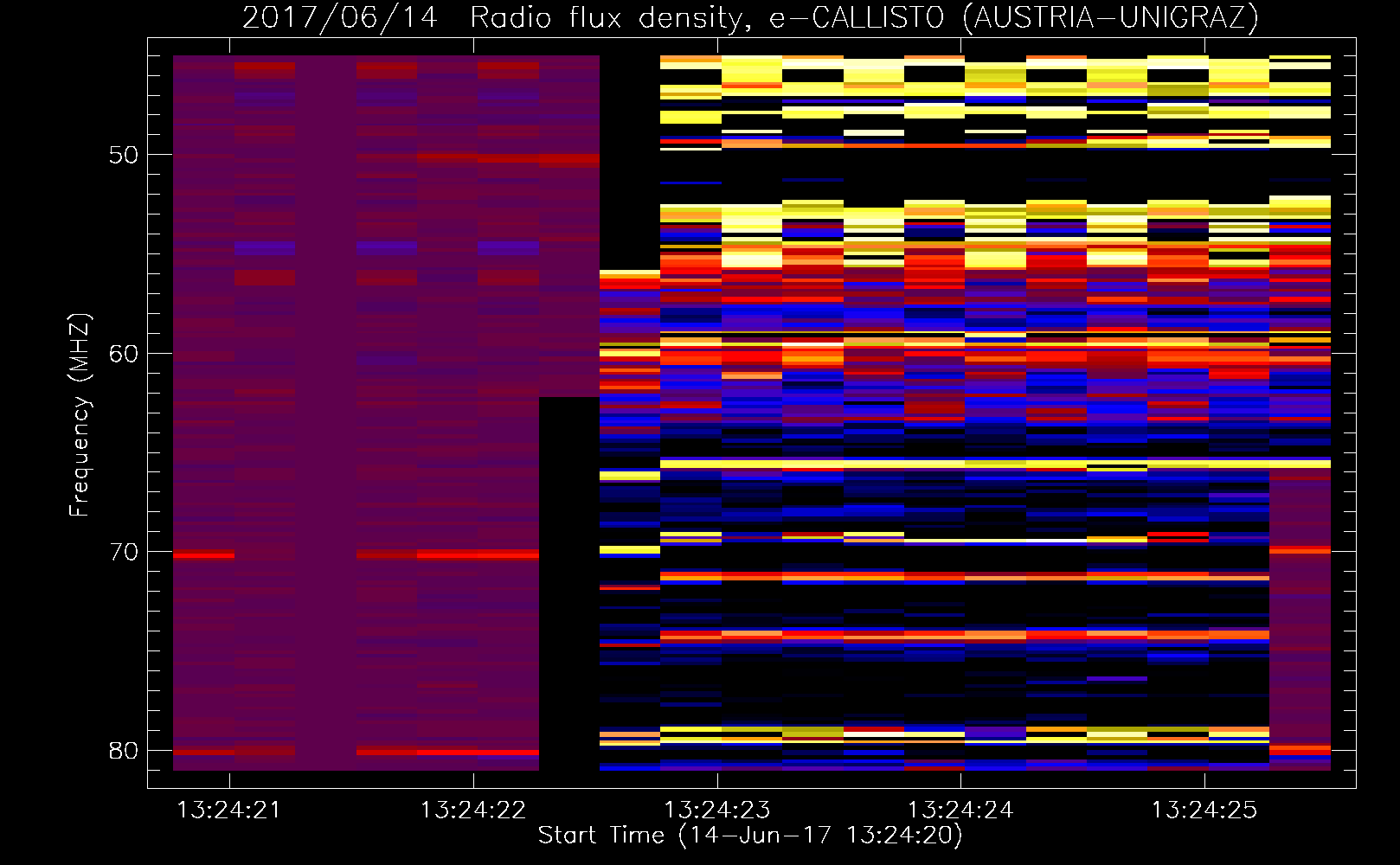
Task: Click the '13:24:23' time tick label
Action: tap(717, 810)
